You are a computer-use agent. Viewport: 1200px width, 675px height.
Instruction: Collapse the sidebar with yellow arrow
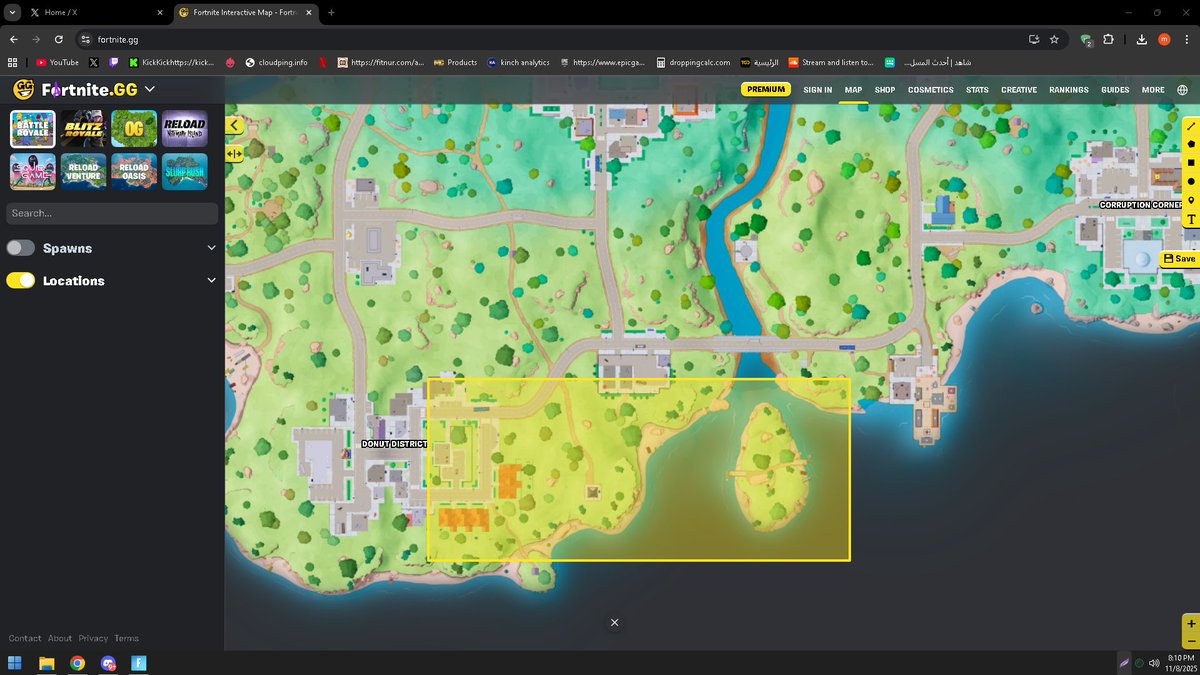click(x=234, y=126)
